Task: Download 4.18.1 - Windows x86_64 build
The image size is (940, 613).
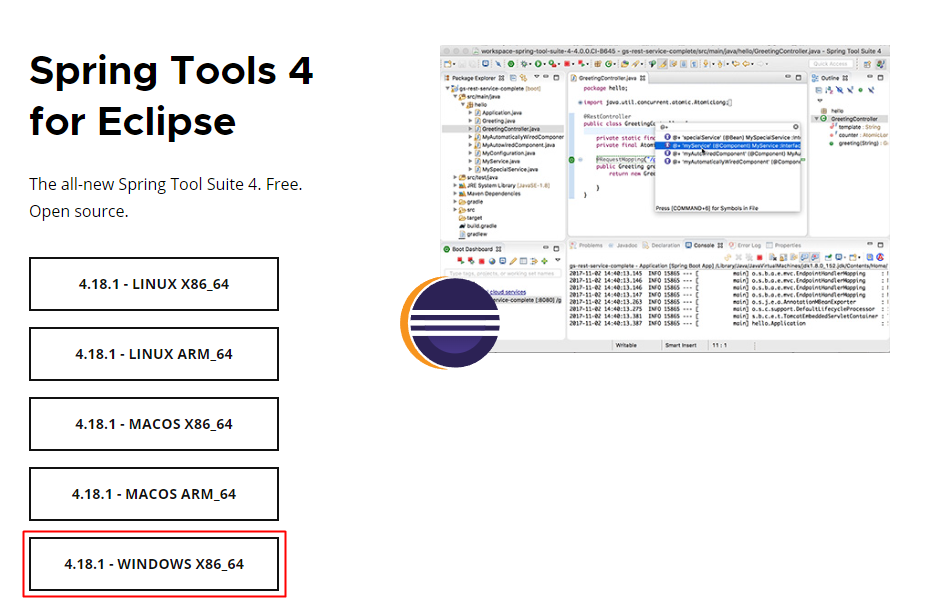Action: coord(154,564)
